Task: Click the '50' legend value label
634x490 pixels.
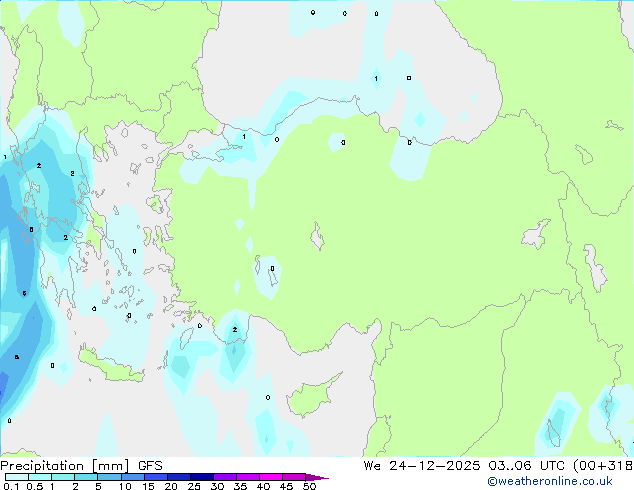Action: pyautogui.click(x=309, y=486)
